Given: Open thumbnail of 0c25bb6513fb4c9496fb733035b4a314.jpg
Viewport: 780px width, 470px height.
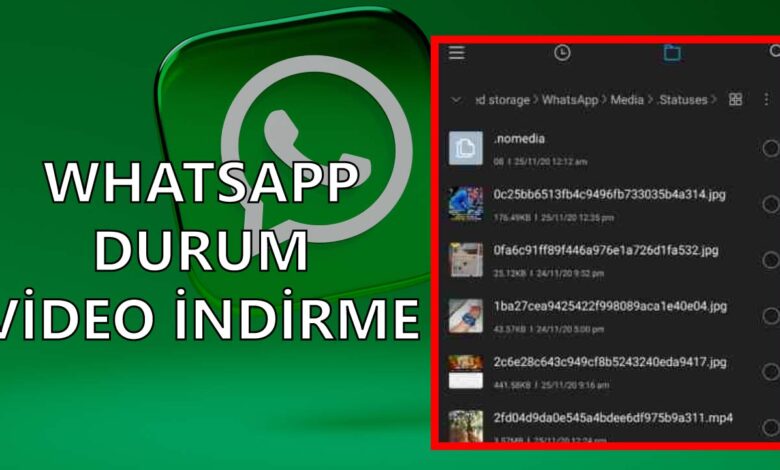Looking at the screenshot, I should click(x=466, y=204).
